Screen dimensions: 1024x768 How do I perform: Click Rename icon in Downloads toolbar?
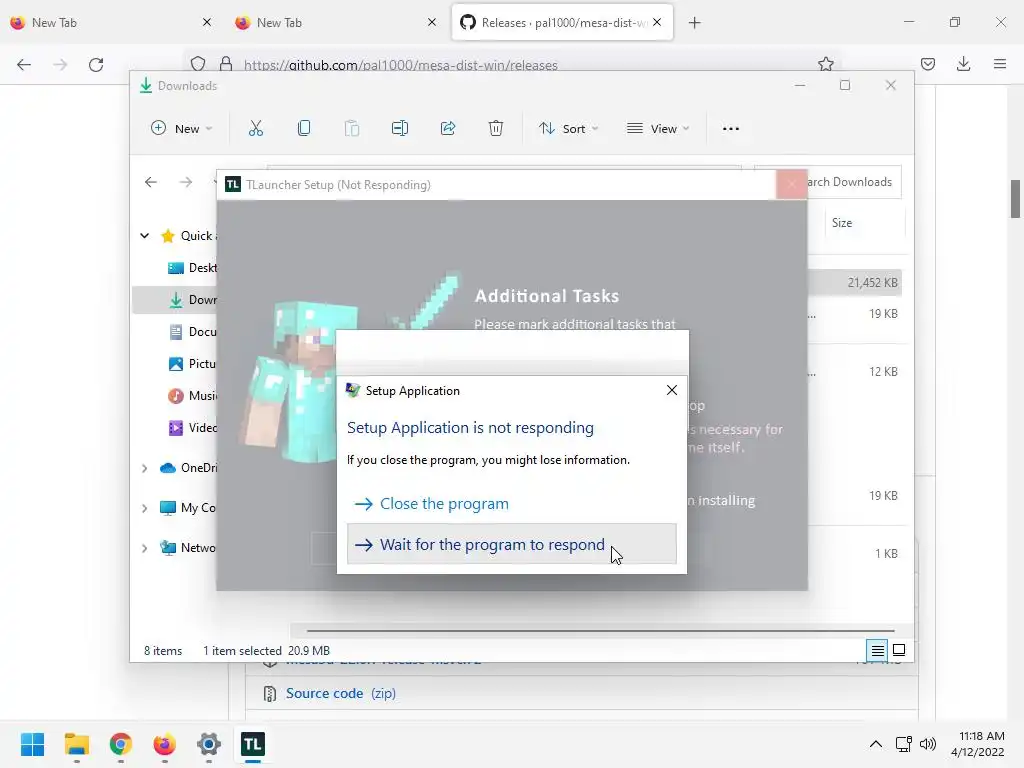click(x=400, y=129)
